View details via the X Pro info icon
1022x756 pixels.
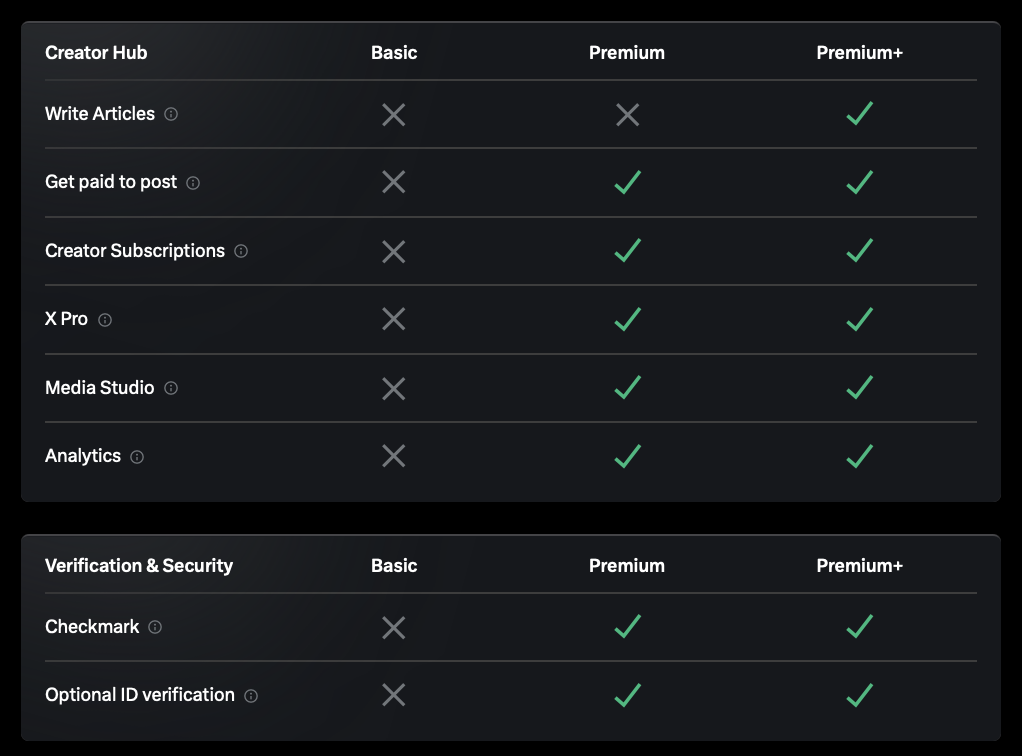[105, 319]
